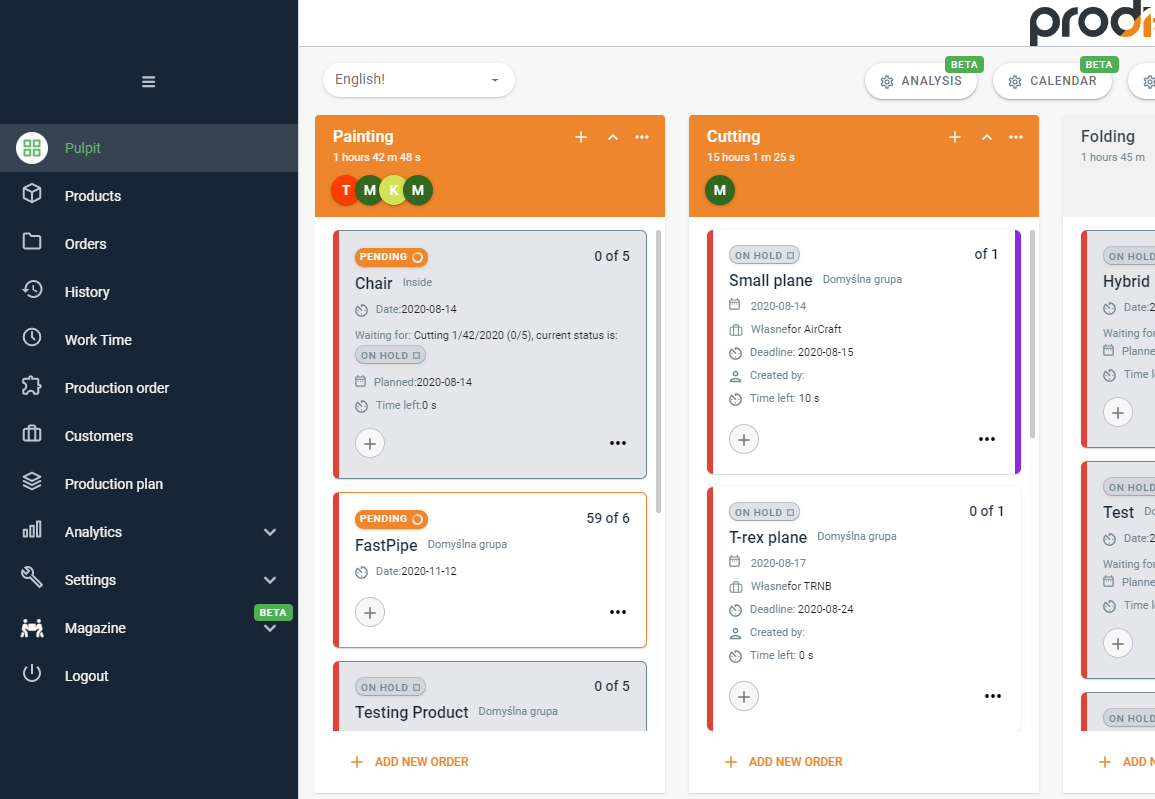View the History page
The height and width of the screenshot is (799, 1155).
click(x=87, y=291)
